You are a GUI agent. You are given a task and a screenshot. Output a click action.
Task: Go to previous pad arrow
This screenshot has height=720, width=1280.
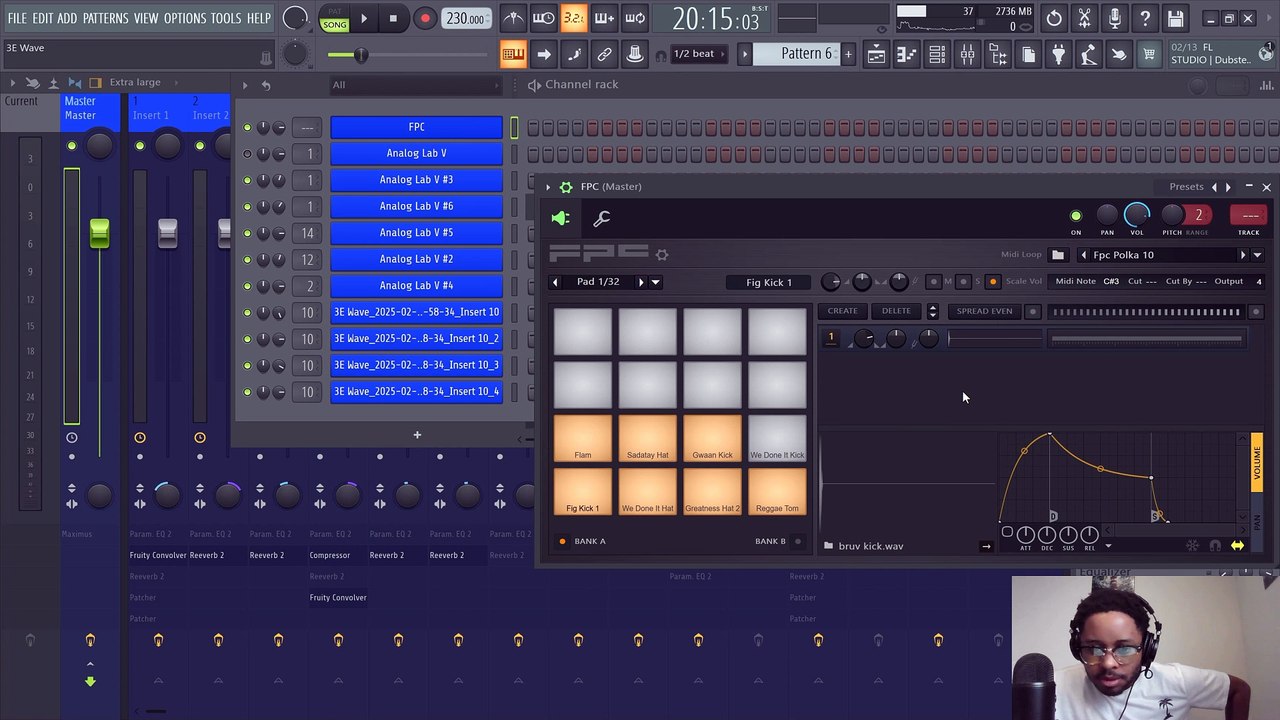pyautogui.click(x=555, y=282)
